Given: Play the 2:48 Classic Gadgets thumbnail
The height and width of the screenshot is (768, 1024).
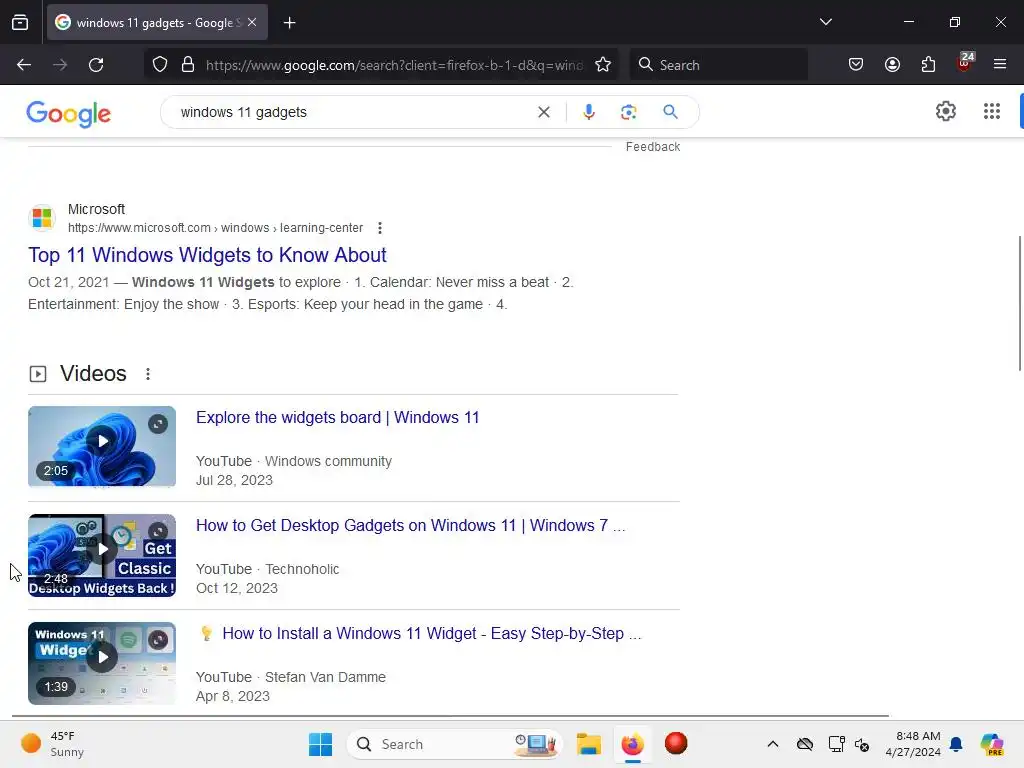Looking at the screenshot, I should coord(102,555).
